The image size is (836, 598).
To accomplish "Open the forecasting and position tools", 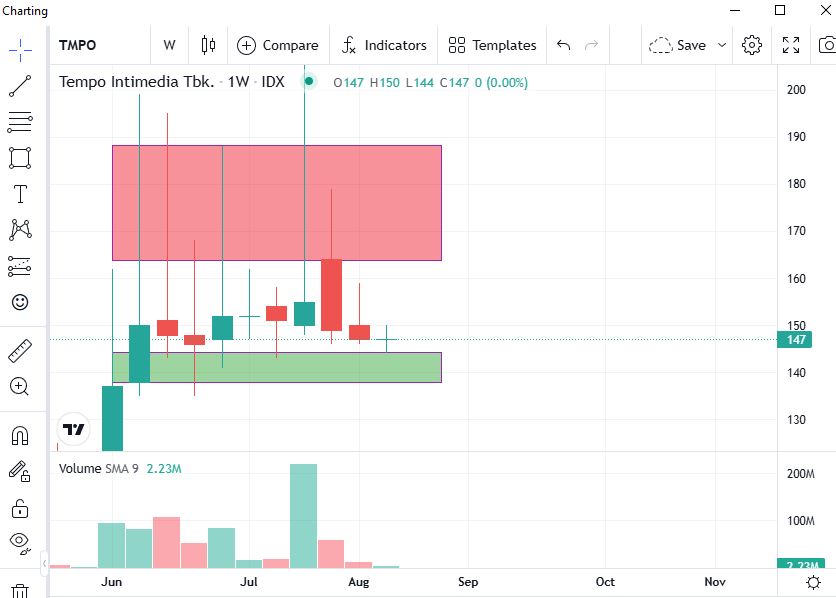I will coord(20,266).
